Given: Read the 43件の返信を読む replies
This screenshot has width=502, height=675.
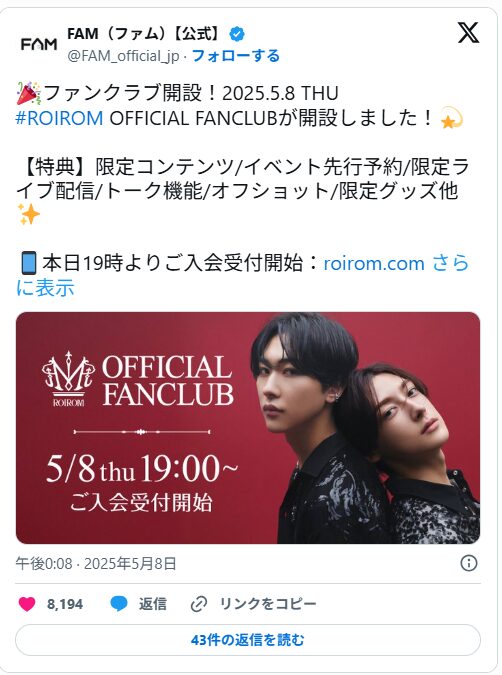Looking at the screenshot, I should (x=248, y=640).
